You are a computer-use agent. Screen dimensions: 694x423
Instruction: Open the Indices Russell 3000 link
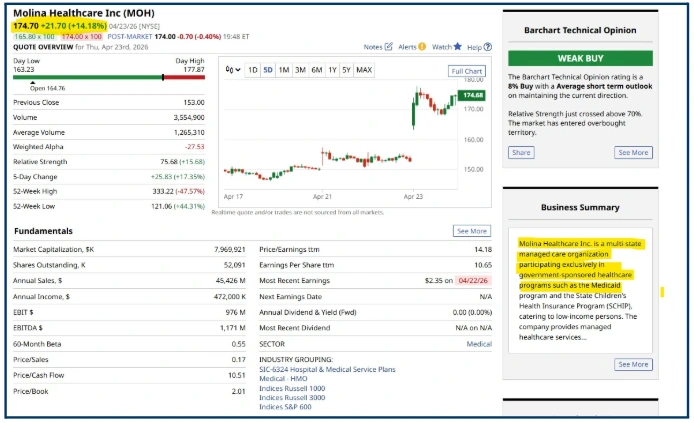coord(292,398)
